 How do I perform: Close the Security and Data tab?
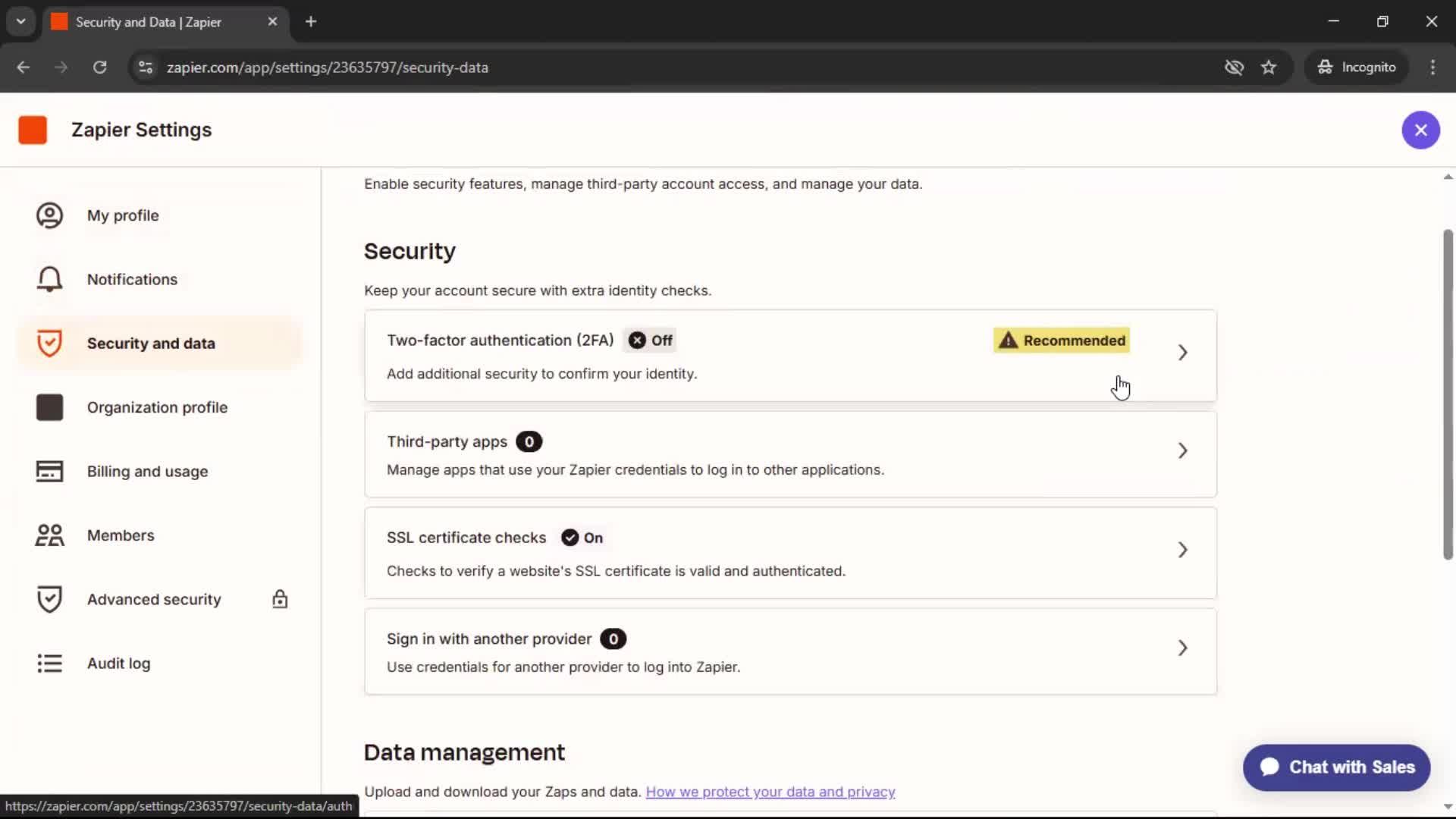pos(272,22)
